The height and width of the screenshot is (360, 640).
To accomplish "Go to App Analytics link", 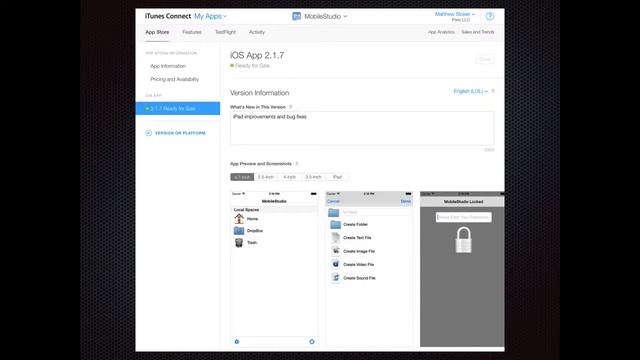I will tap(441, 32).
